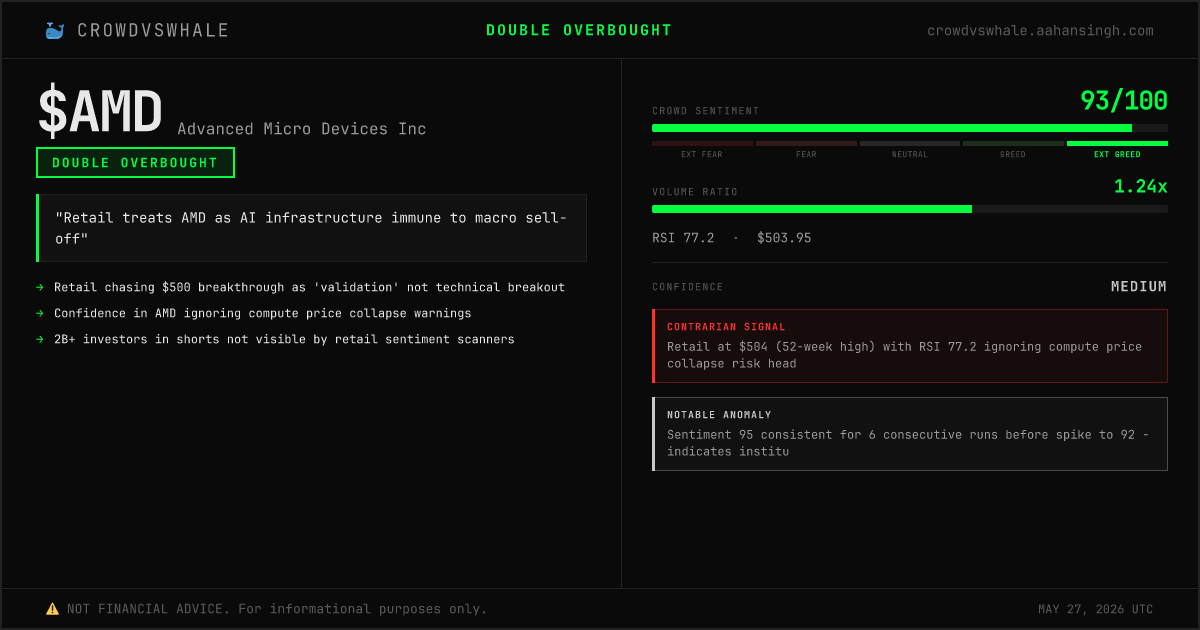The image size is (1200, 630).
Task: Click the green DOUBLE OVERBOUGHT badge
Action: pos(135,163)
